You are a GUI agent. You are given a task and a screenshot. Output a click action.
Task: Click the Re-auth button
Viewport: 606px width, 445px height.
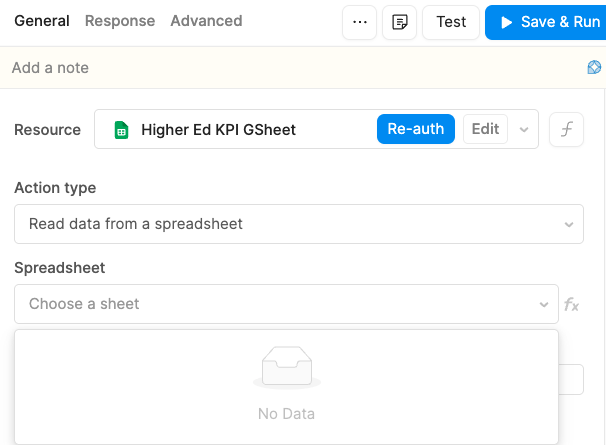(416, 129)
